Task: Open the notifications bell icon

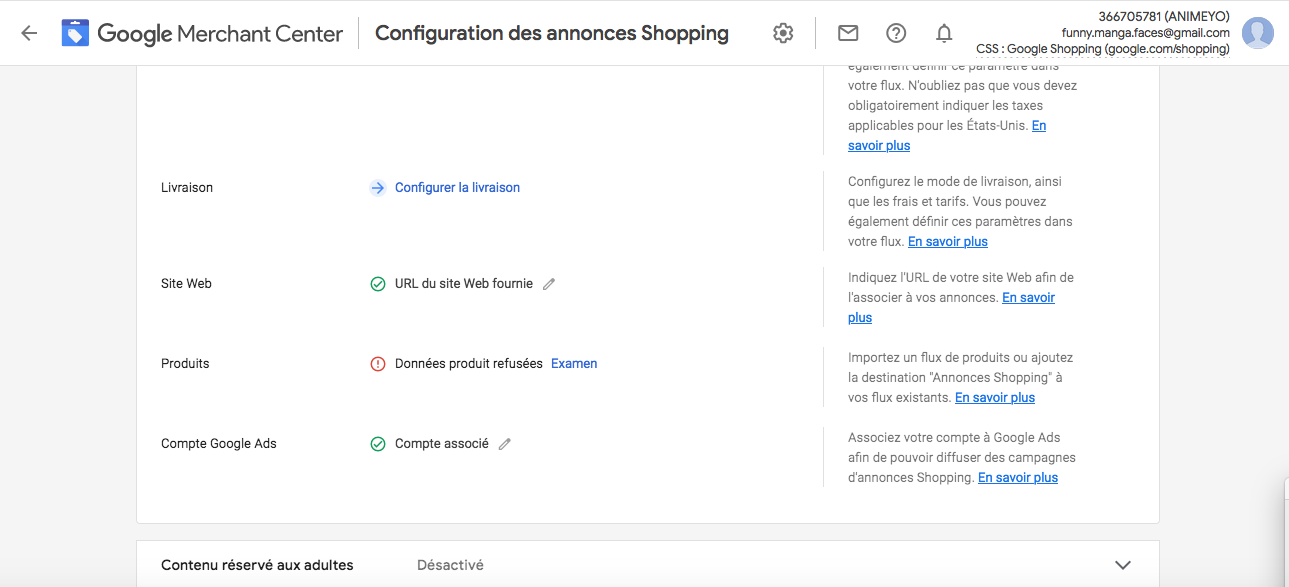Action: click(x=943, y=33)
